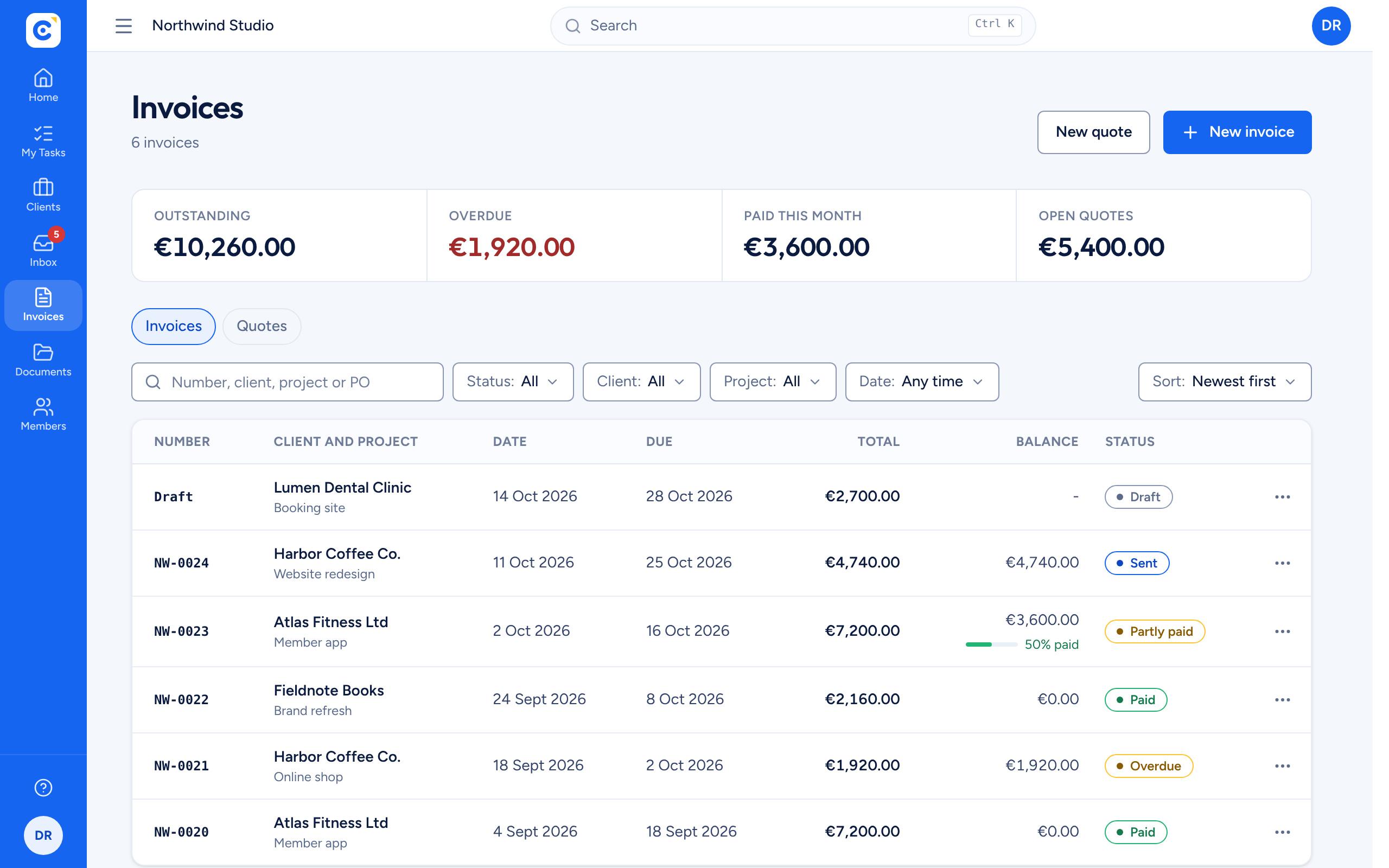
Task: Click the New invoice button
Action: tap(1237, 132)
